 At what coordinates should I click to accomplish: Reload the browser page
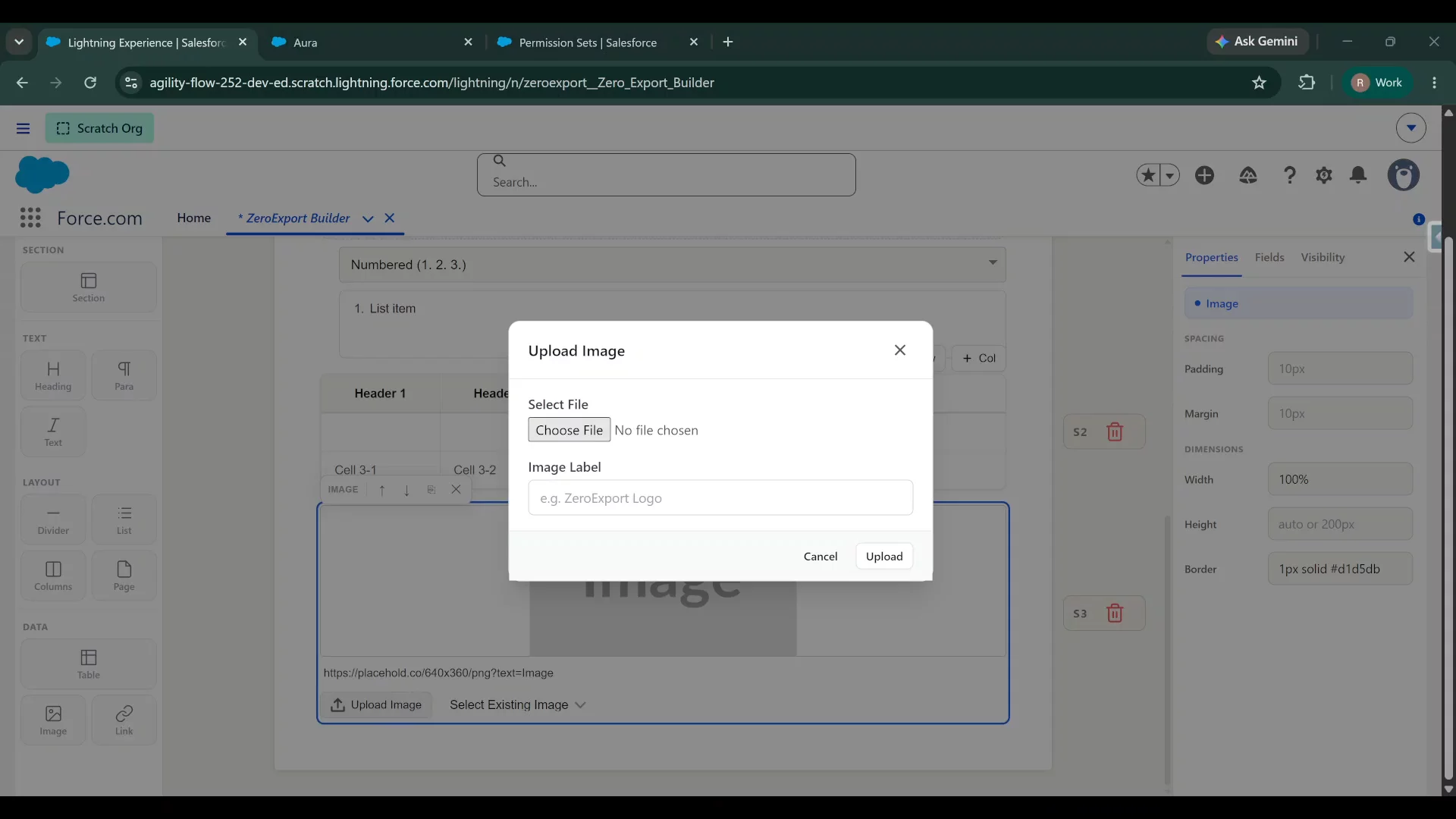(89, 83)
